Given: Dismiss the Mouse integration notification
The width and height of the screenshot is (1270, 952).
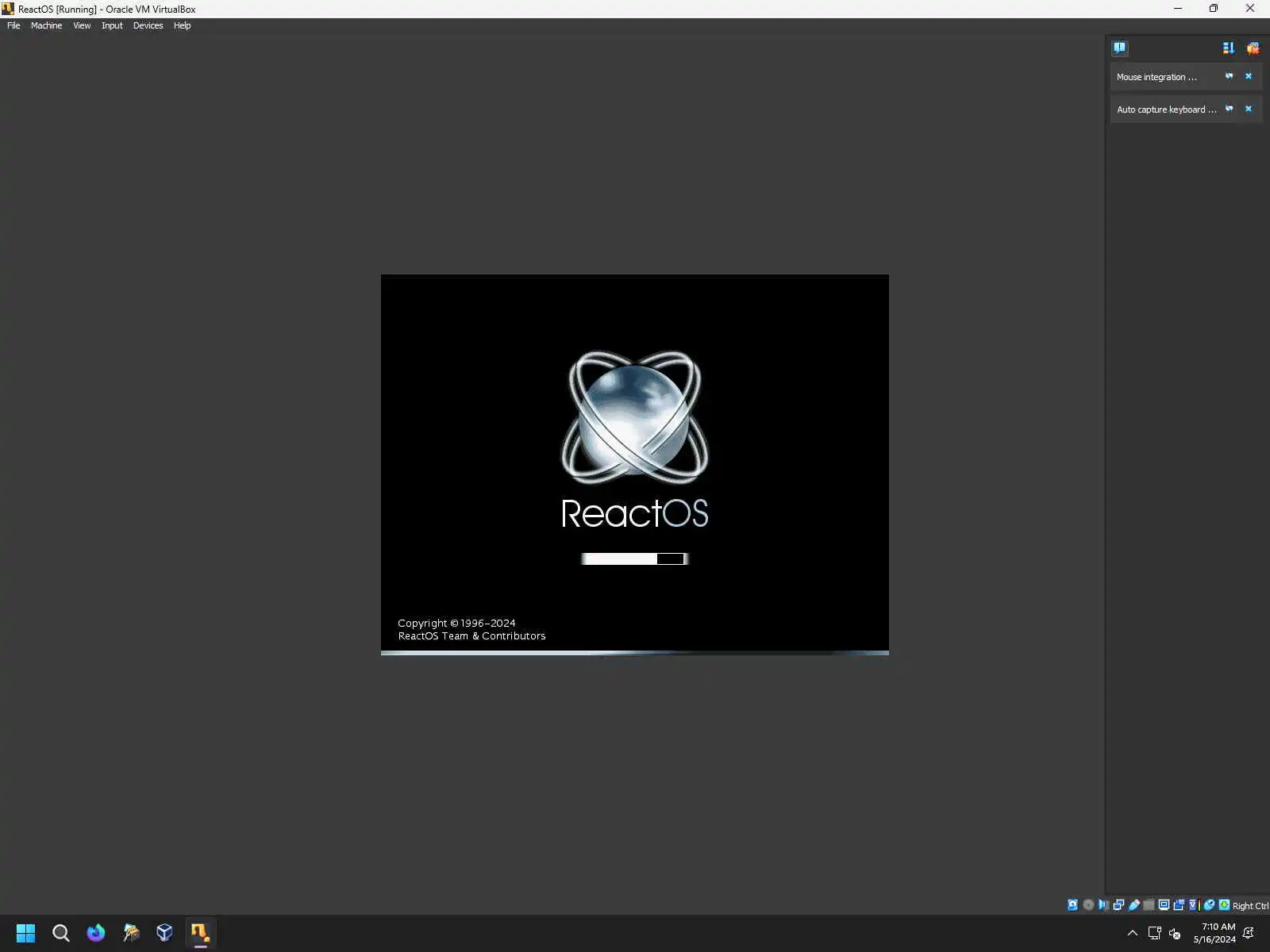Looking at the screenshot, I should click(x=1249, y=76).
